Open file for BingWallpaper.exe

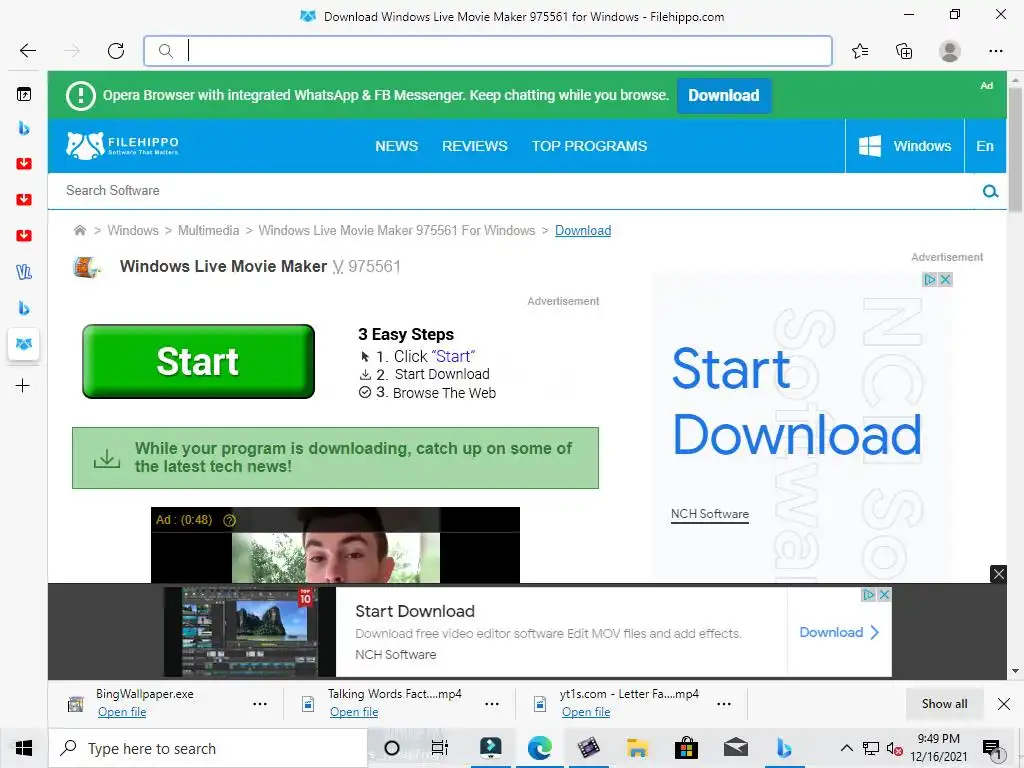point(122,712)
